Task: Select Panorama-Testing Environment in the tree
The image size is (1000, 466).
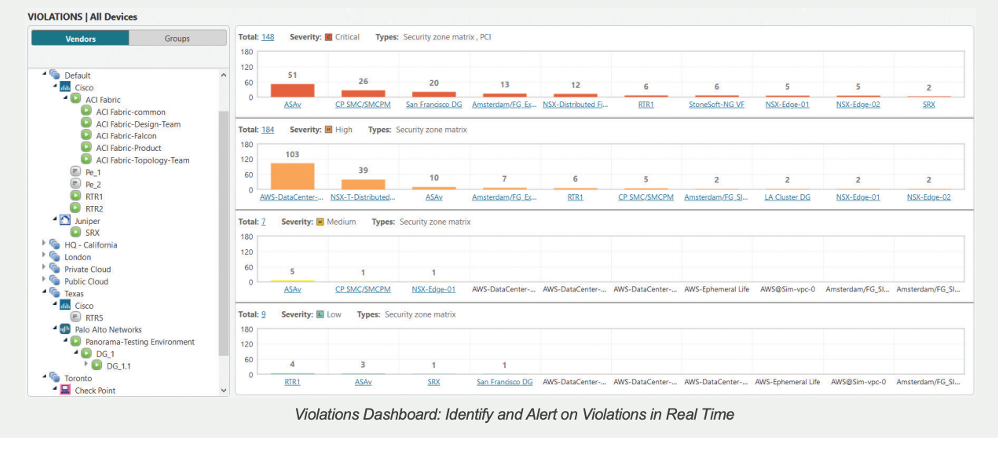Action: (x=140, y=342)
